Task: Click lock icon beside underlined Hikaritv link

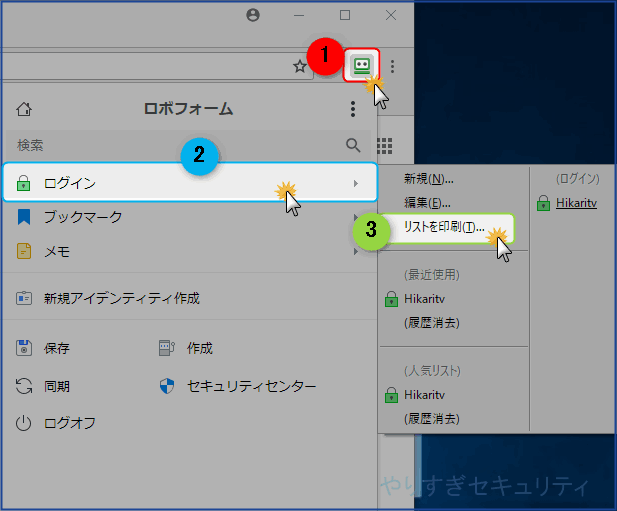Action: click(x=543, y=203)
